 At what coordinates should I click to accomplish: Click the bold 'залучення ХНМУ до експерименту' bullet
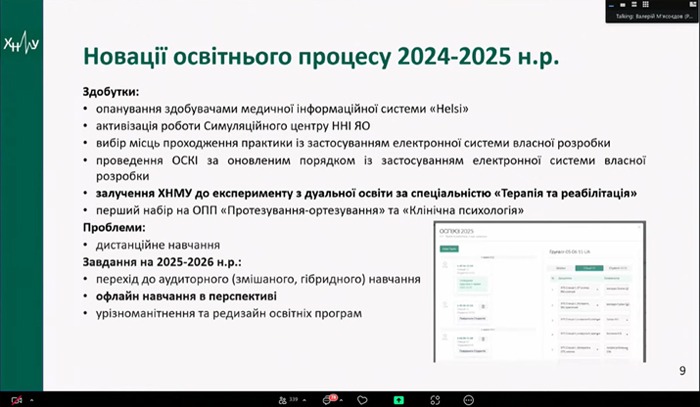pos(366,193)
